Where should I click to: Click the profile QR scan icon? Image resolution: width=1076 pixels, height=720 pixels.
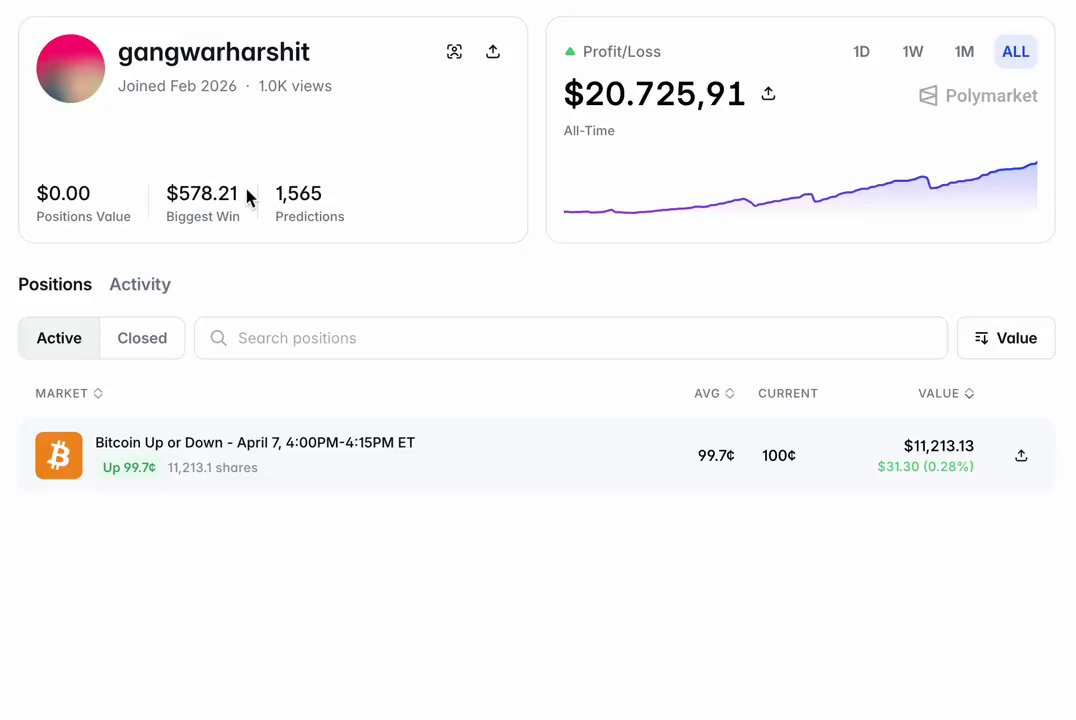(x=454, y=51)
